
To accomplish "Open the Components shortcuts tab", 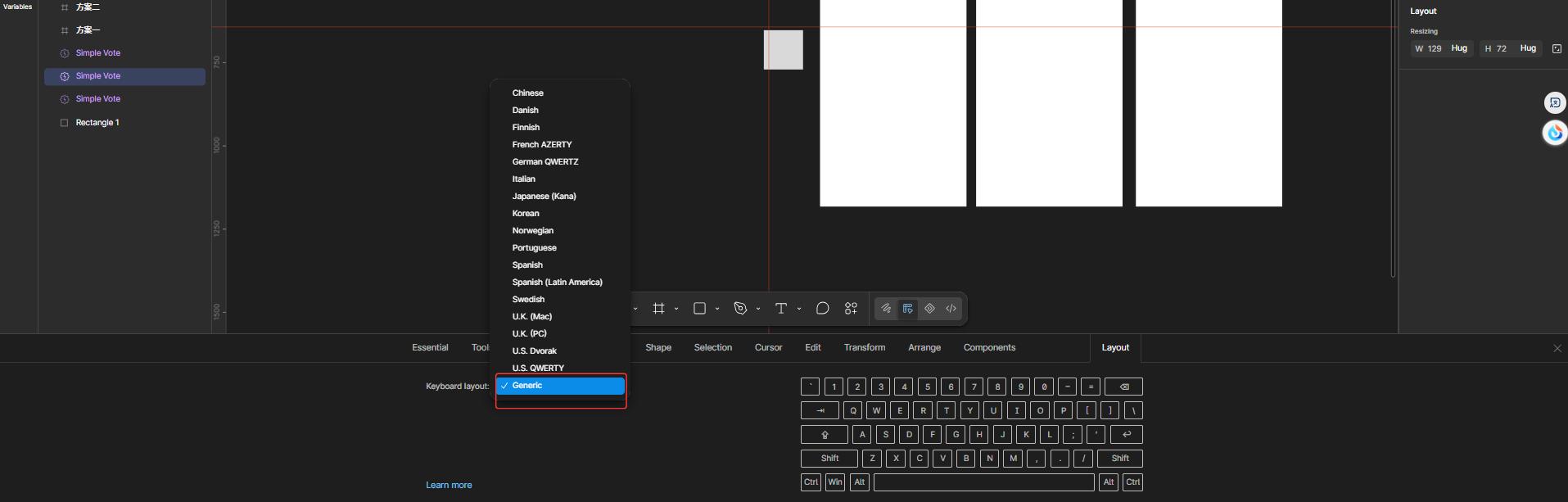I will (989, 348).
